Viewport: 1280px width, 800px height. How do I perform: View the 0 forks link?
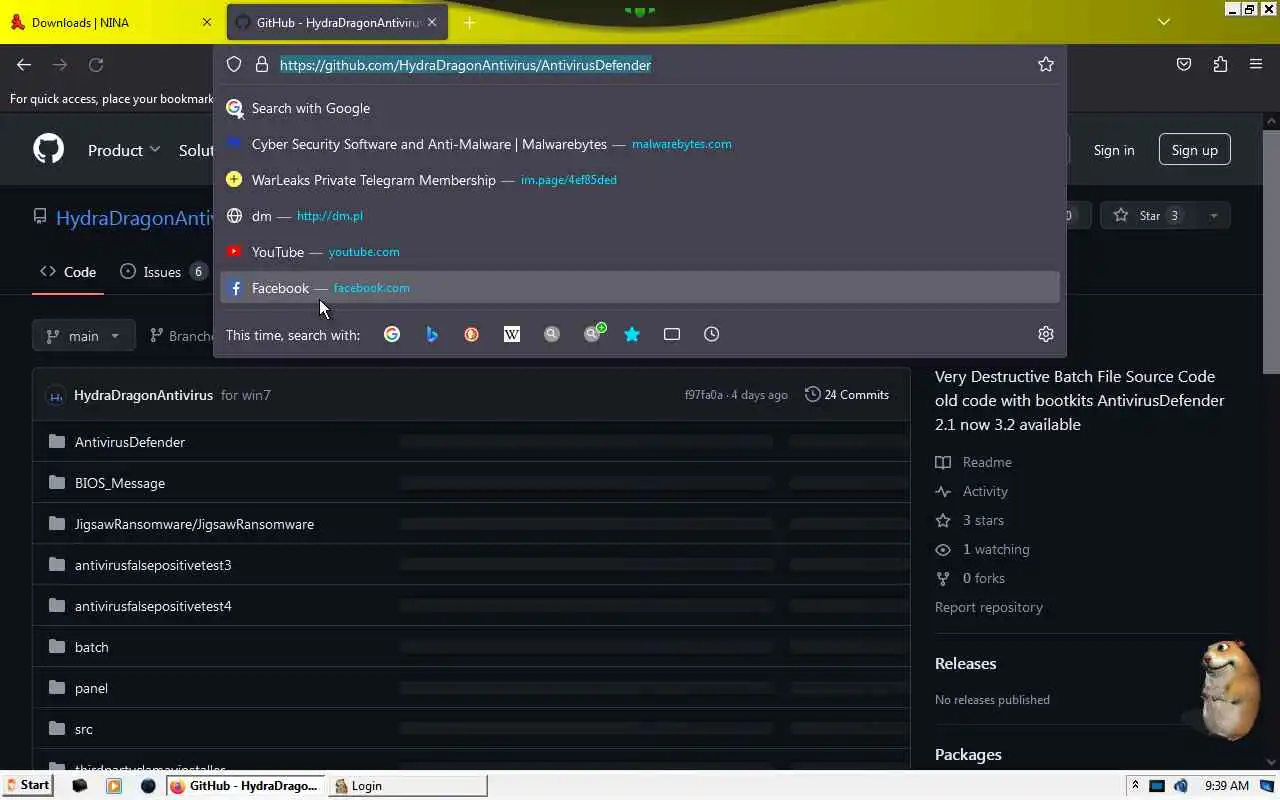click(970, 578)
